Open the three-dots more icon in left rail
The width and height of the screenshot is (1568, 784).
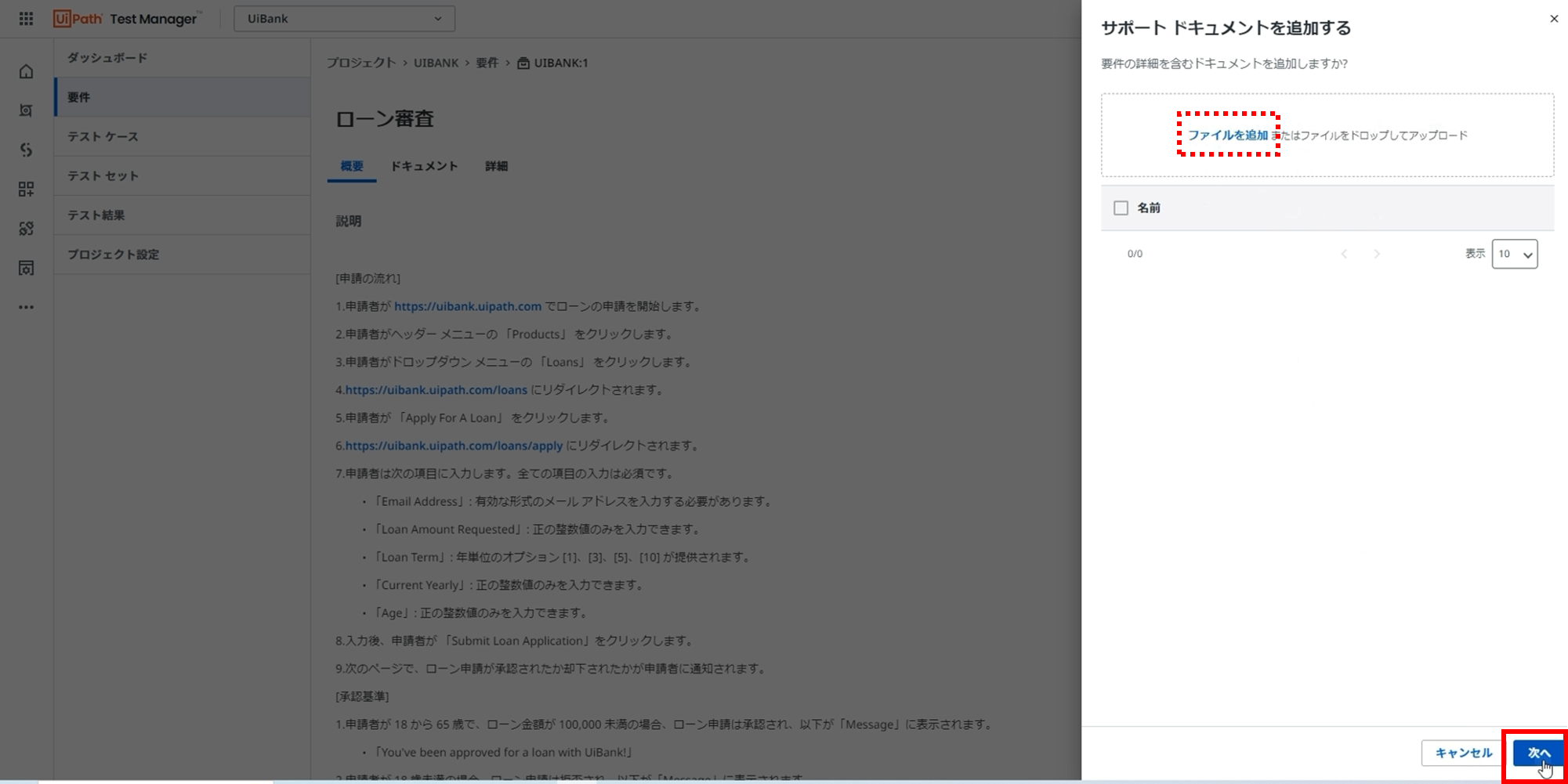tap(26, 307)
